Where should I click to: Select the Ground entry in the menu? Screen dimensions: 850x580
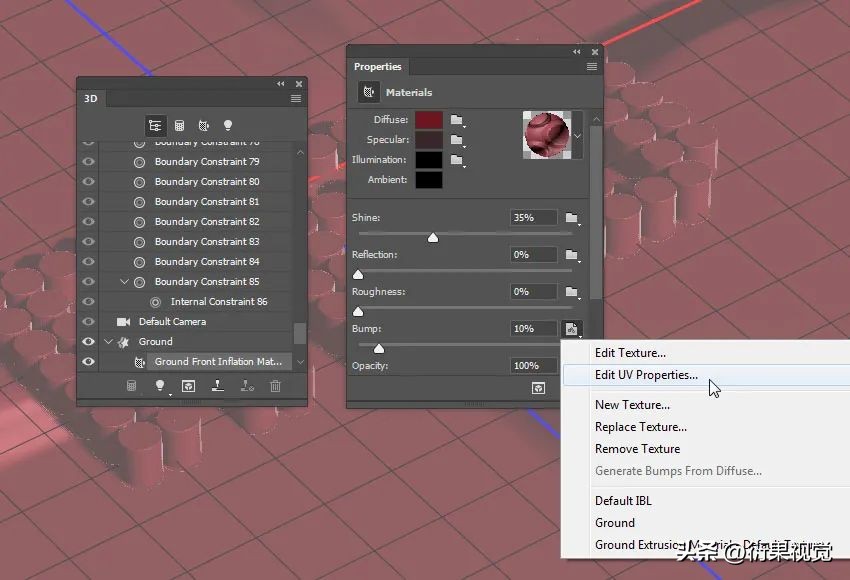[615, 523]
